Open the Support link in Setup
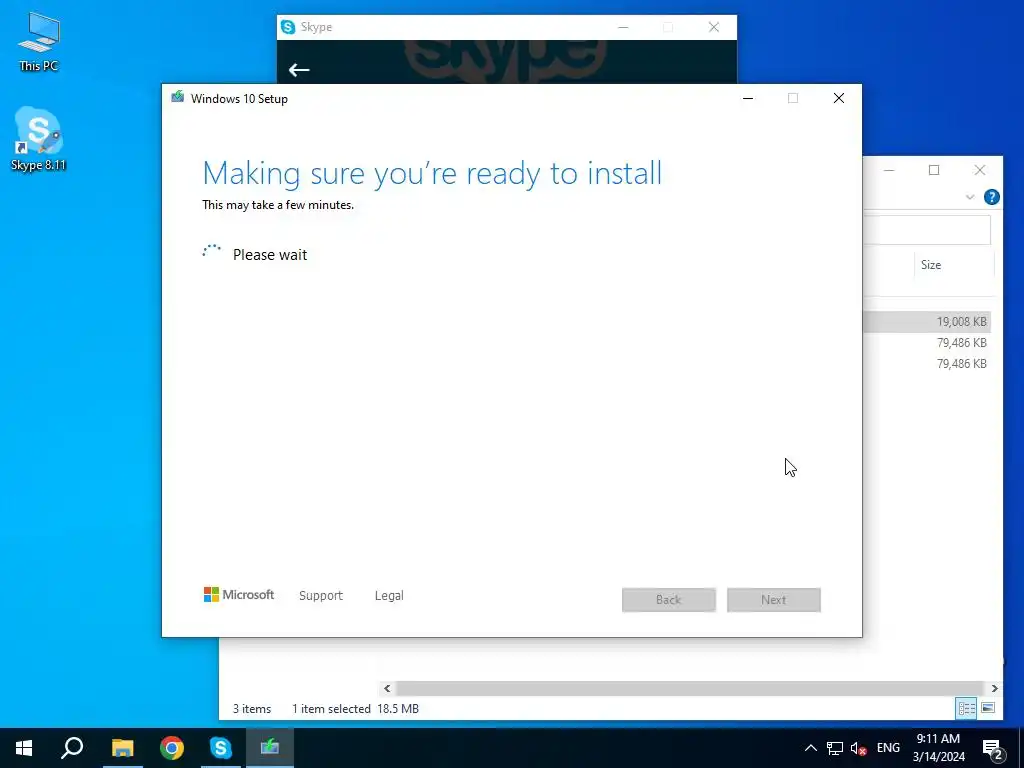The width and height of the screenshot is (1024, 768). pos(321,596)
